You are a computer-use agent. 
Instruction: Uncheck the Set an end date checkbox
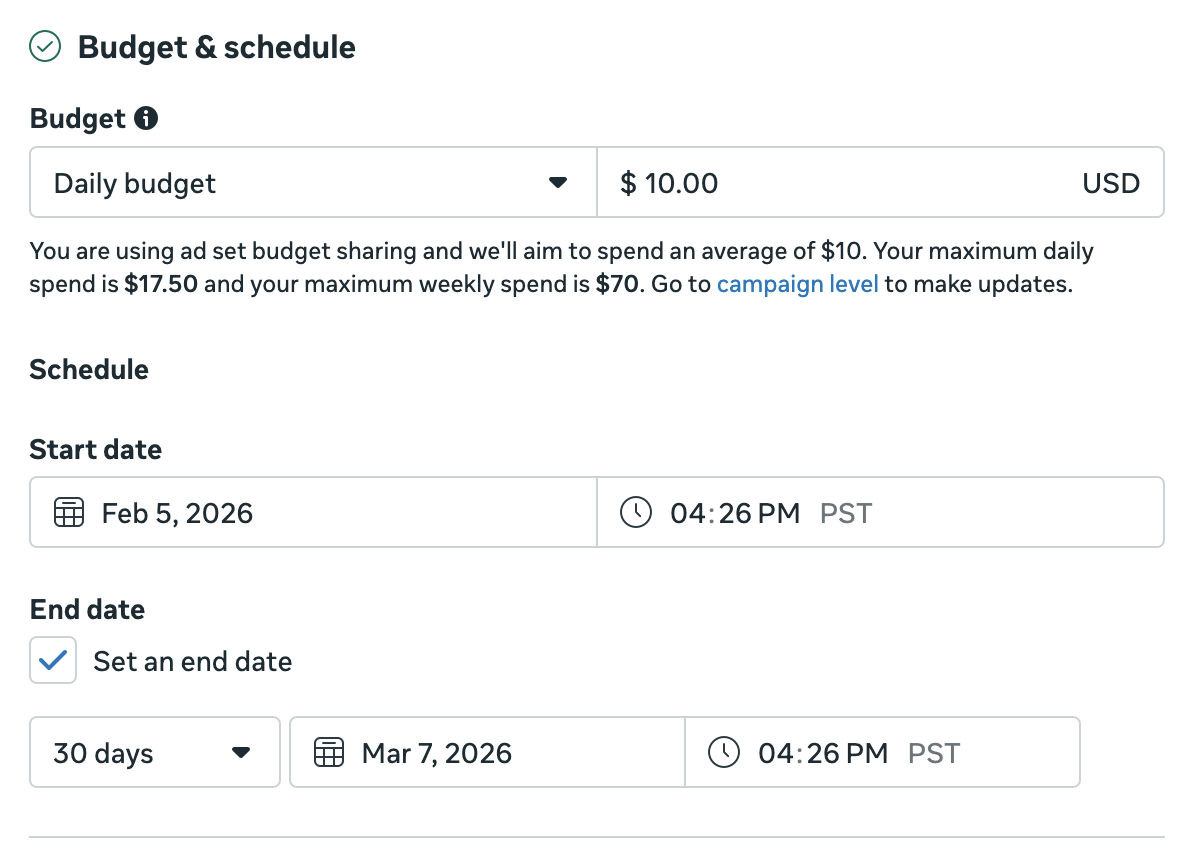(53, 661)
